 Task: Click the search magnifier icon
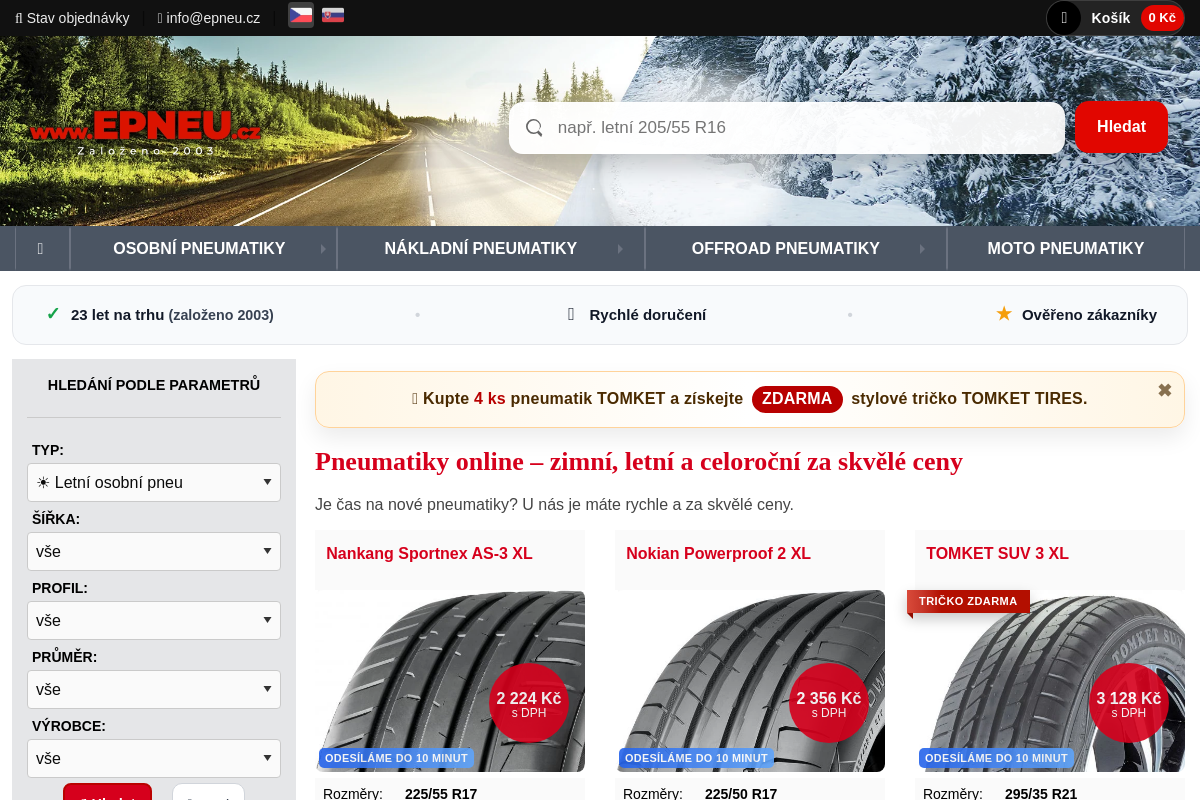(534, 128)
